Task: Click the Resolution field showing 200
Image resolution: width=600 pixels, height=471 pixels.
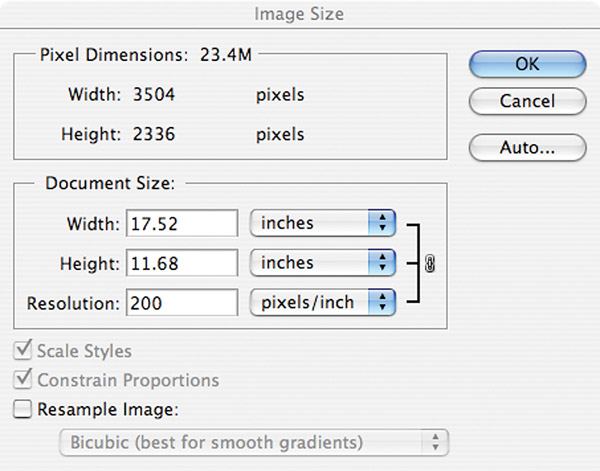Action: click(182, 303)
